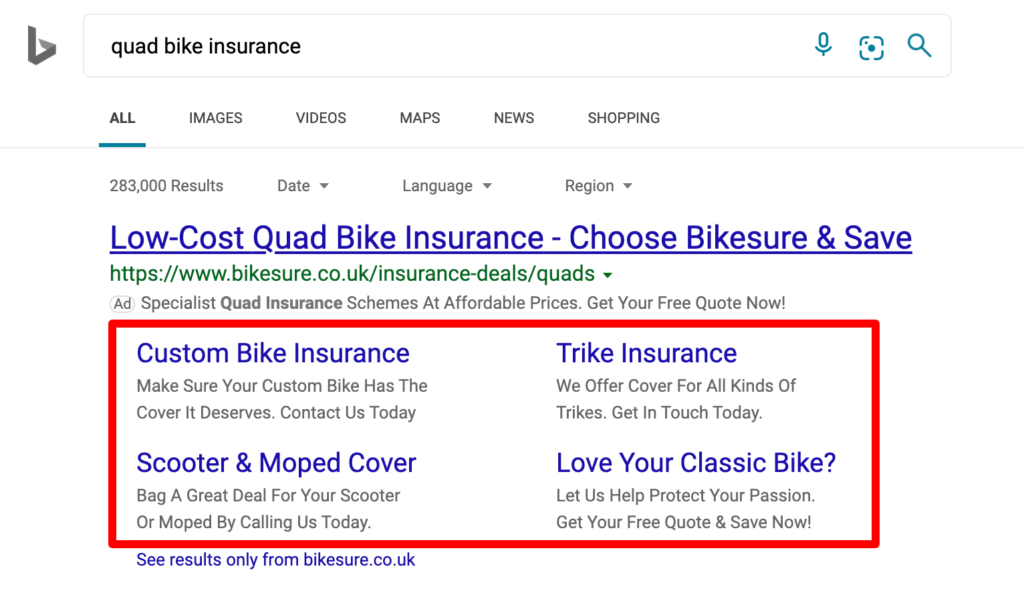The height and width of the screenshot is (595, 1024).
Task: Select the Shopping tab
Action: (x=624, y=118)
